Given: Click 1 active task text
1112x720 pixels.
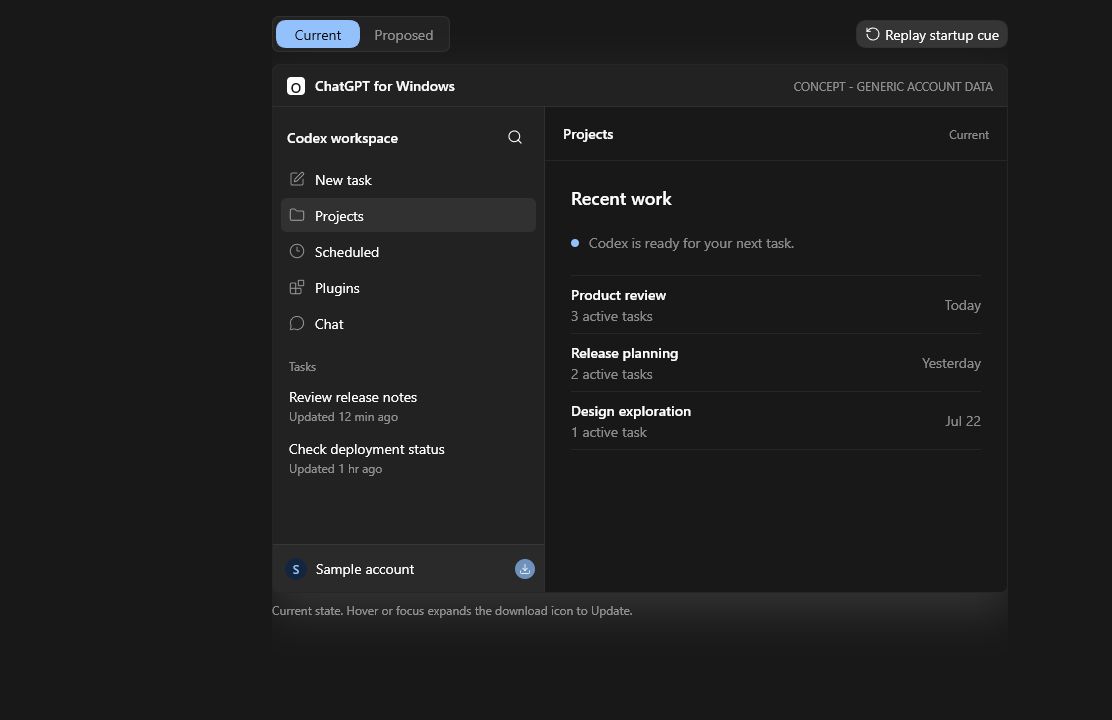Looking at the screenshot, I should pyautogui.click(x=608, y=433).
